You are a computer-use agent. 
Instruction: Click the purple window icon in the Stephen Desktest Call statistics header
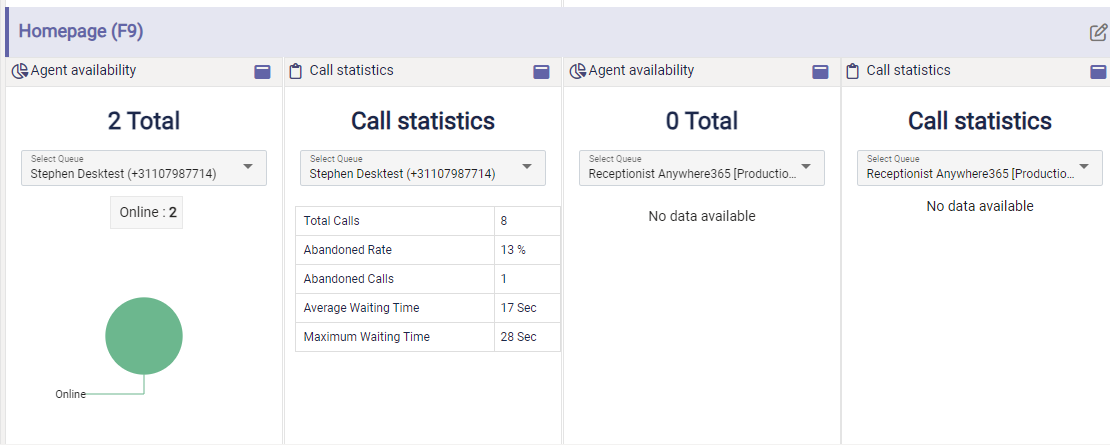pos(541,71)
